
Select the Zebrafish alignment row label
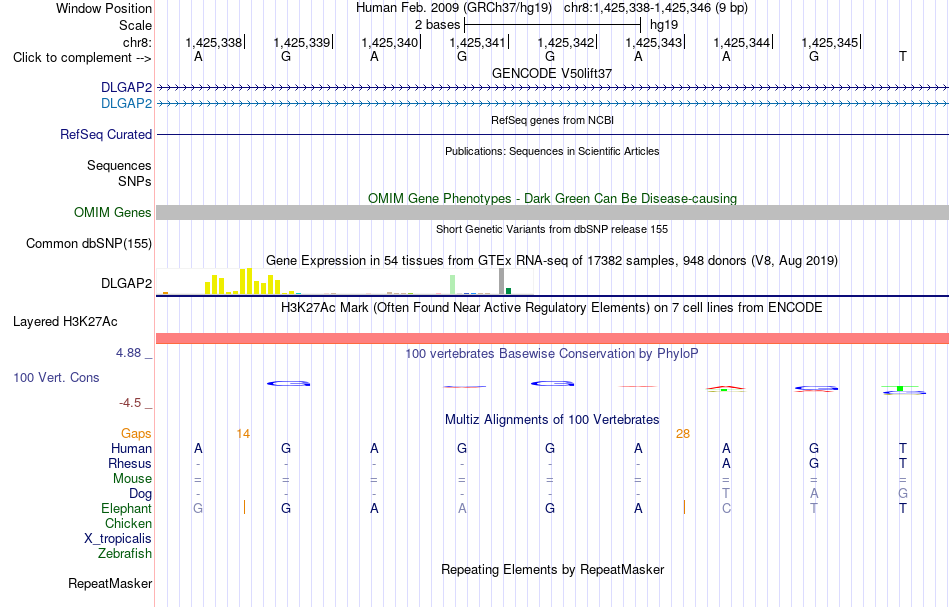(x=125, y=553)
